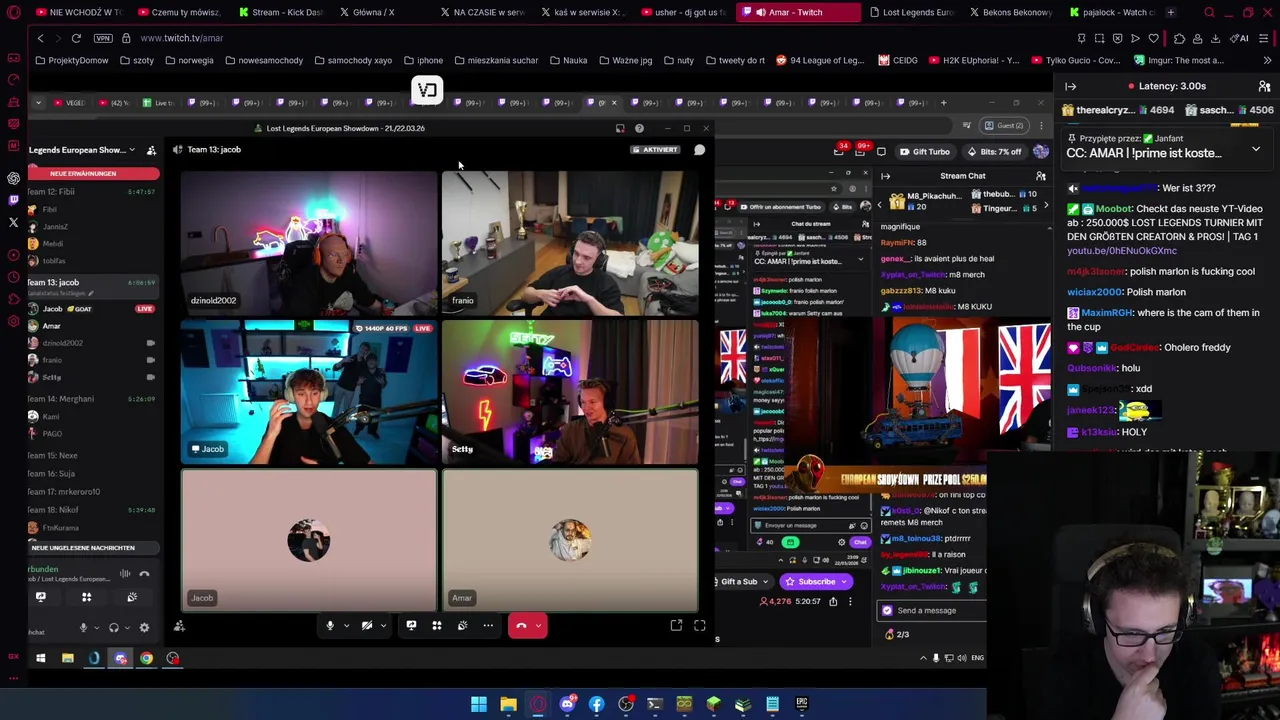Deafen headphones in Discord user panel

pyautogui.click(x=113, y=628)
